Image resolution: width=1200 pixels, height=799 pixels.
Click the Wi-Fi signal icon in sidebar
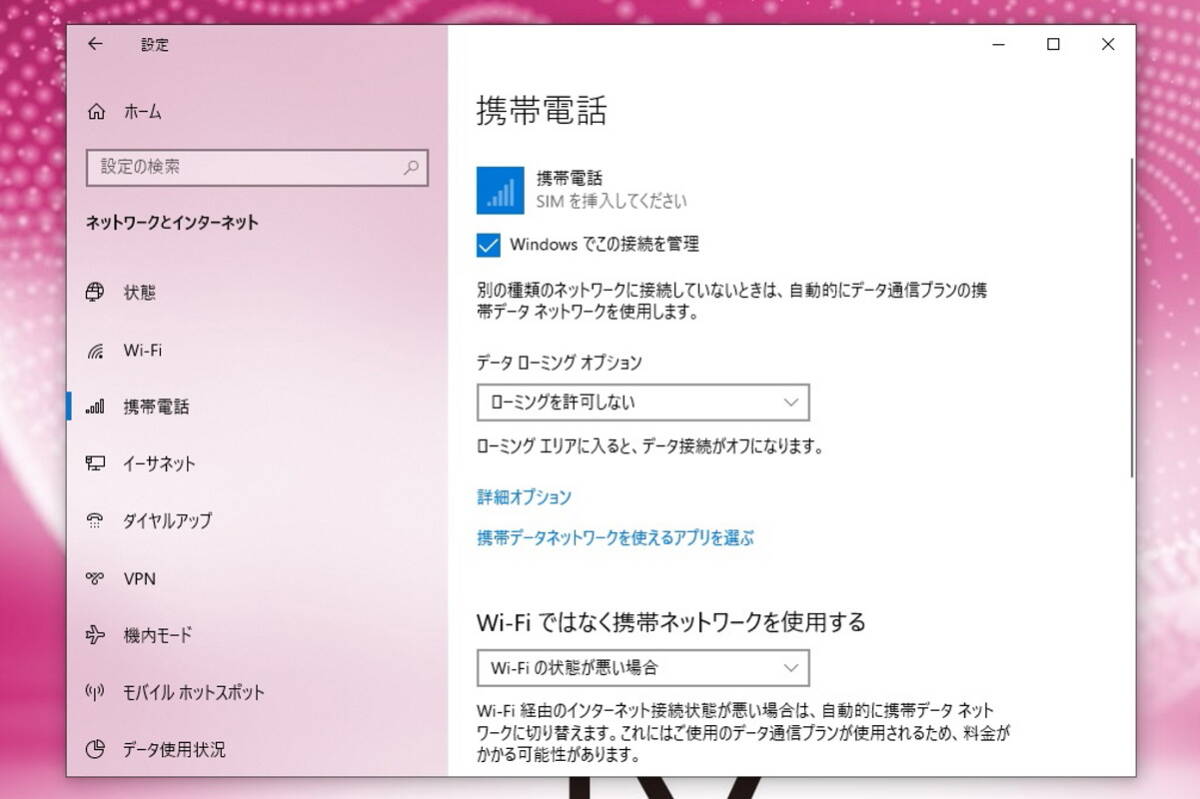[96, 350]
